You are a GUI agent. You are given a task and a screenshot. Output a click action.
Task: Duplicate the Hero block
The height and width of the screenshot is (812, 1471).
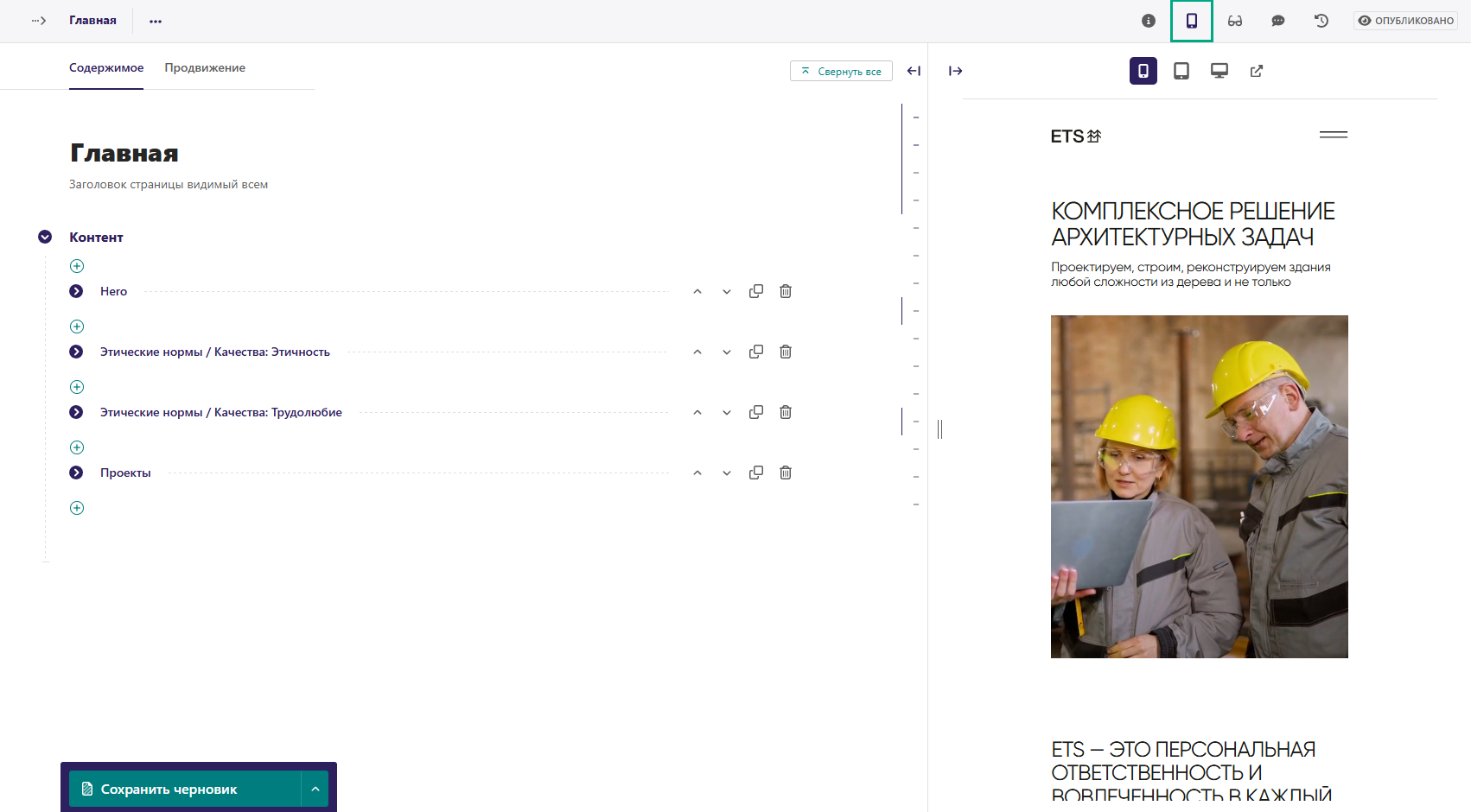[756, 291]
